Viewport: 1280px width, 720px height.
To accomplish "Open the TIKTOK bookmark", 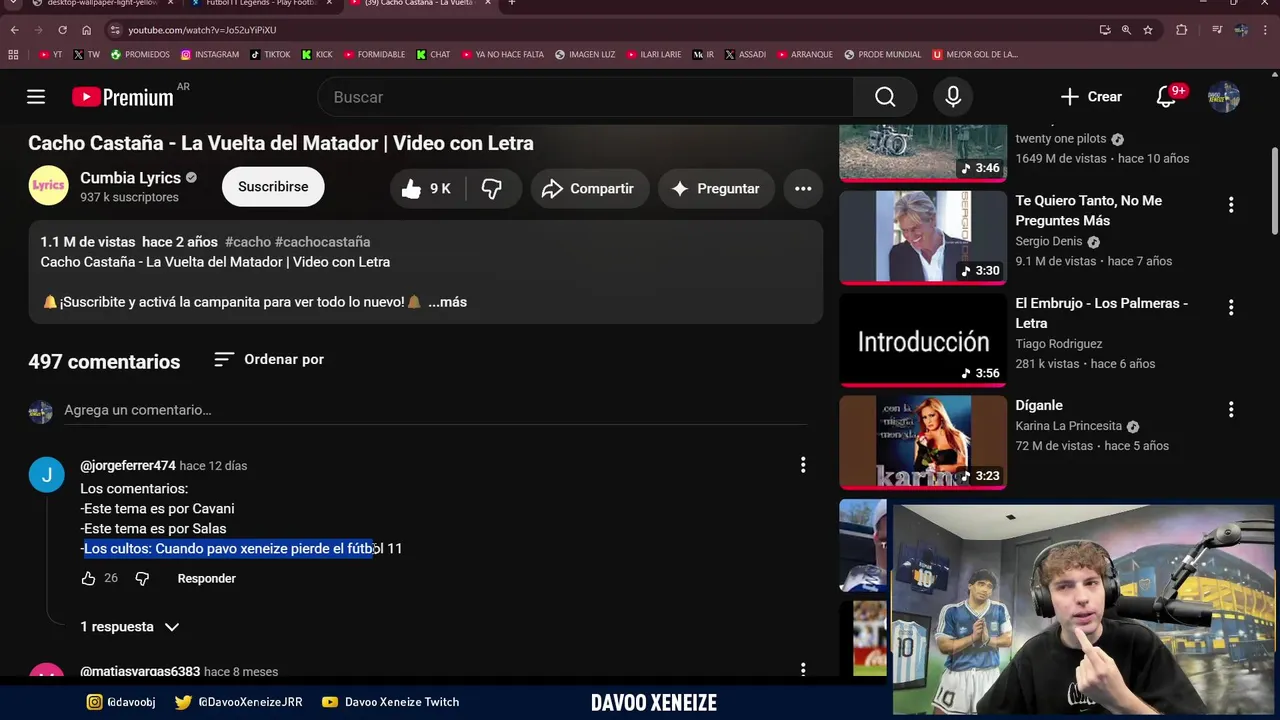I will pos(271,55).
